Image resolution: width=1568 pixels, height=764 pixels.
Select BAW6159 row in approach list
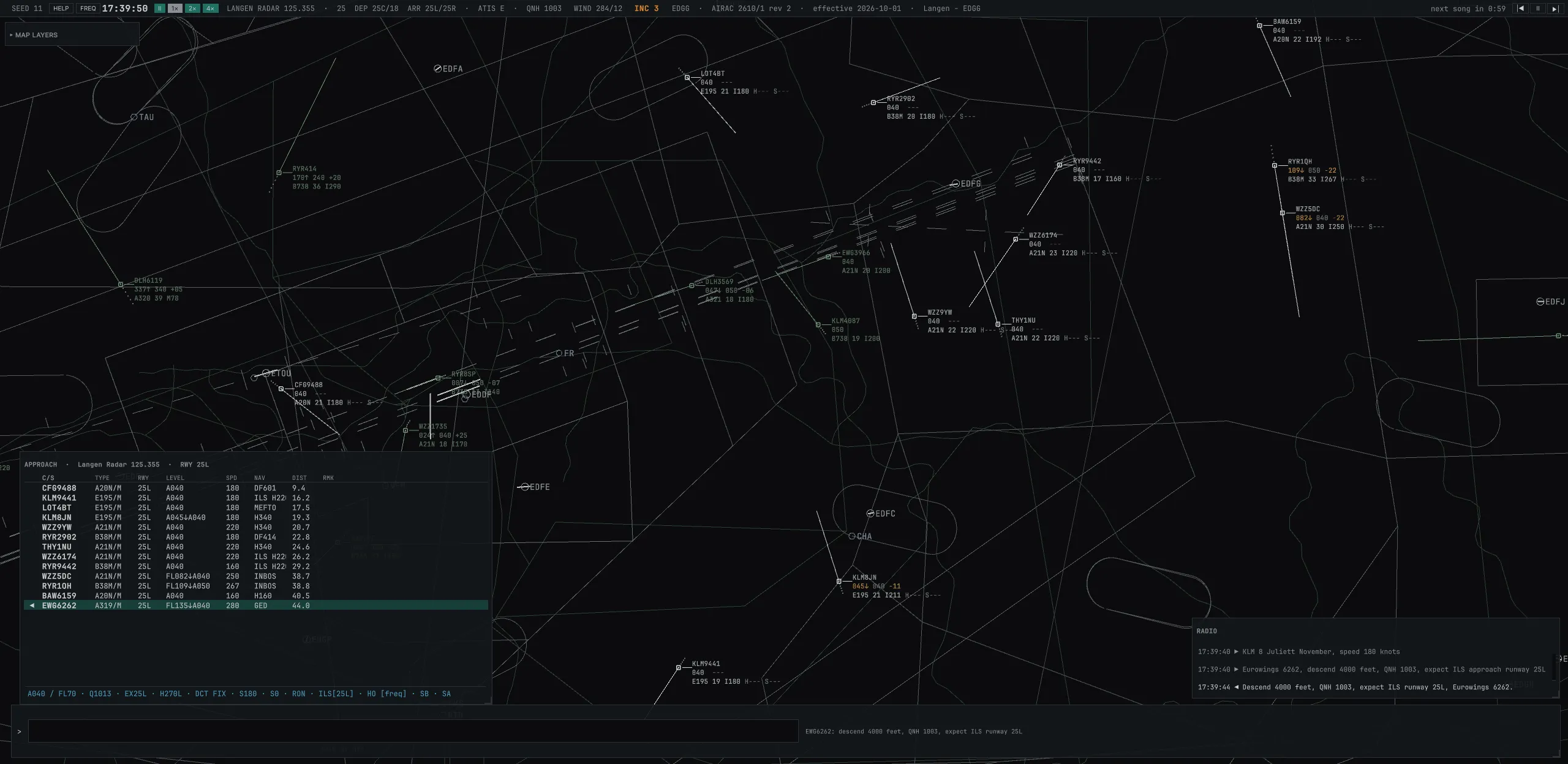pyautogui.click(x=256, y=596)
